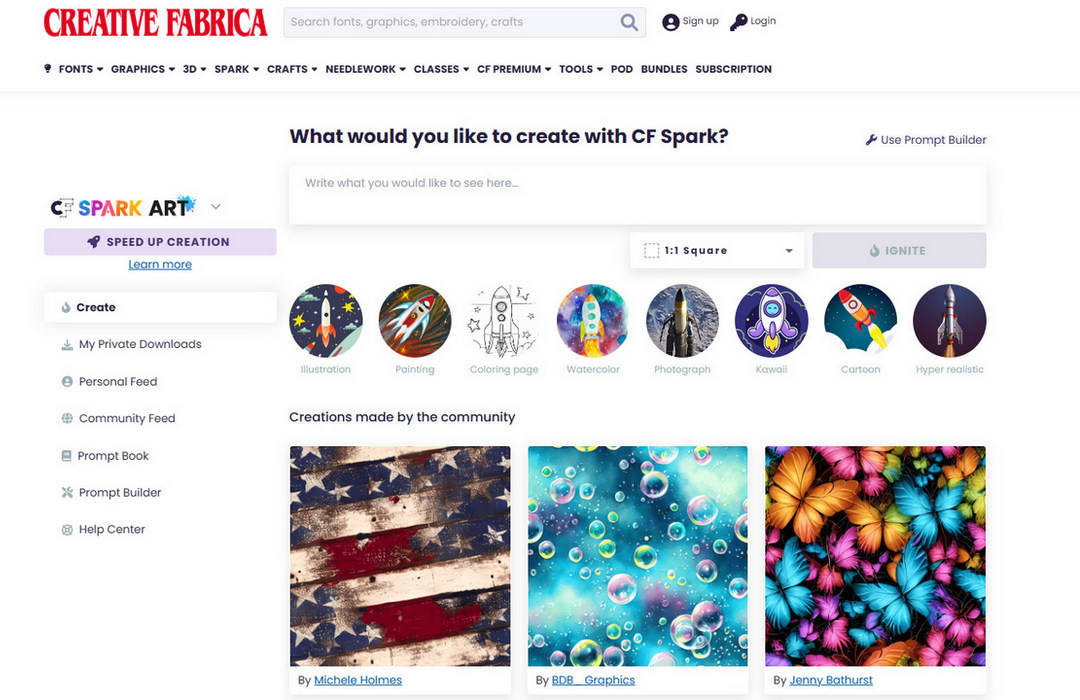Follow the Learn more link
1080x700 pixels.
[160, 265]
